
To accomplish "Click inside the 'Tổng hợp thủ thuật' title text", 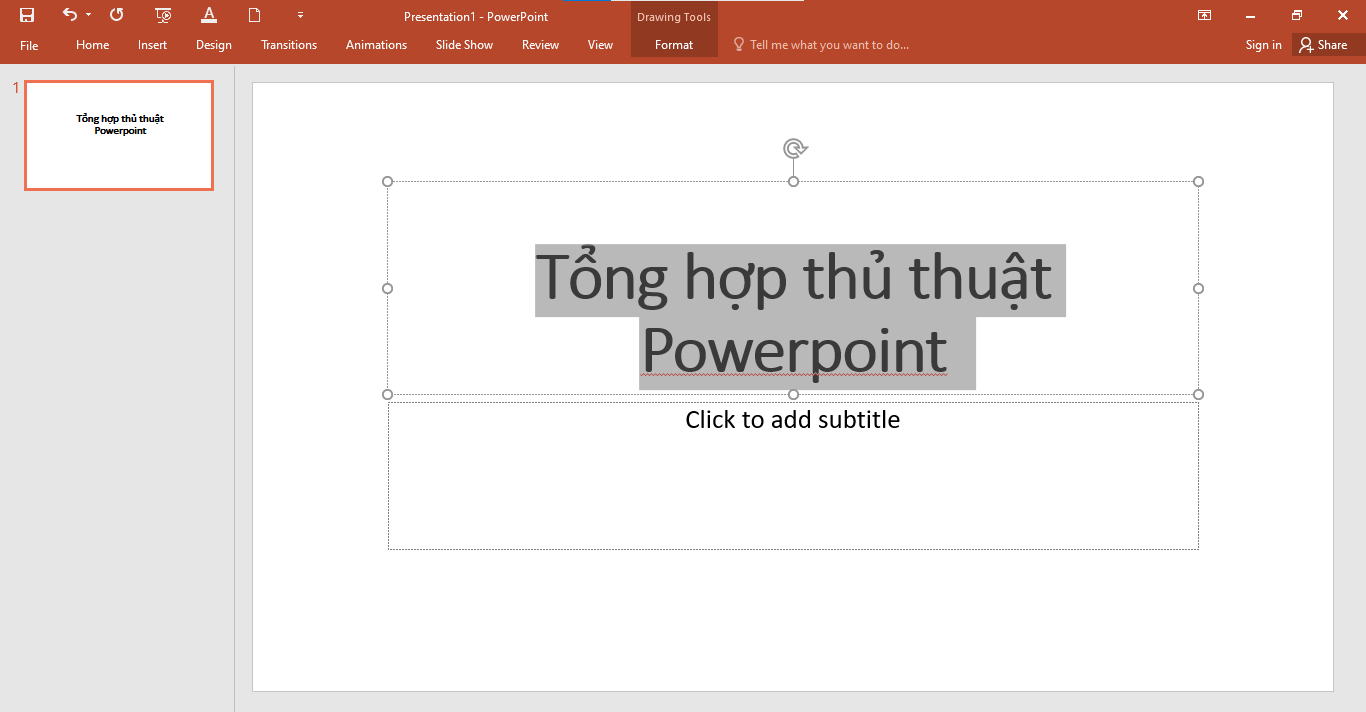I will pos(794,278).
